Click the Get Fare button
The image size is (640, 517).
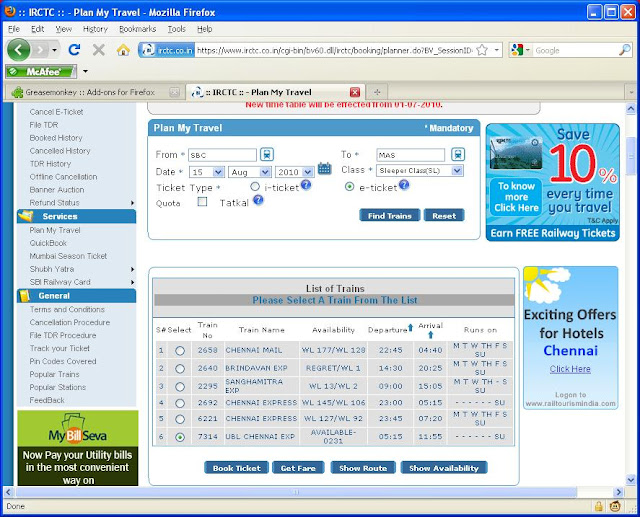[x=298, y=468]
